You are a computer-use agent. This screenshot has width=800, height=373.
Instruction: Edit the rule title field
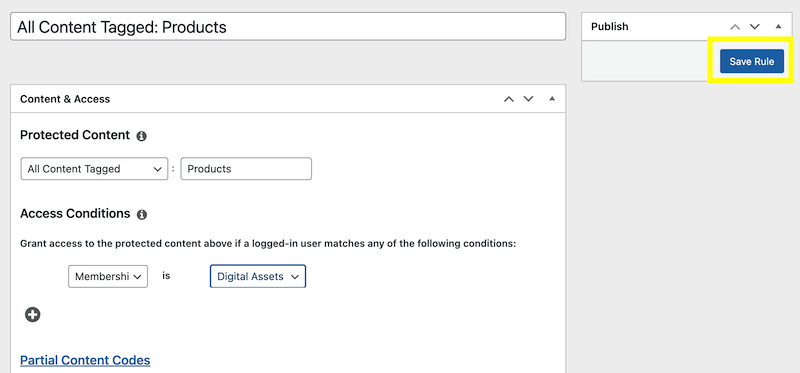[288, 27]
